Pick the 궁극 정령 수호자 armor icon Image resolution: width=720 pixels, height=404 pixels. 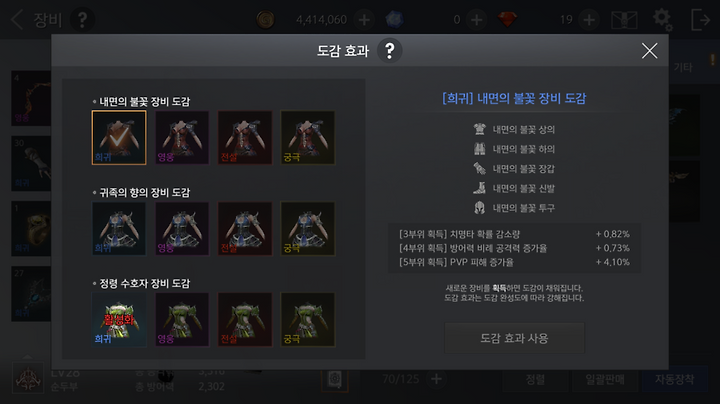pos(308,320)
